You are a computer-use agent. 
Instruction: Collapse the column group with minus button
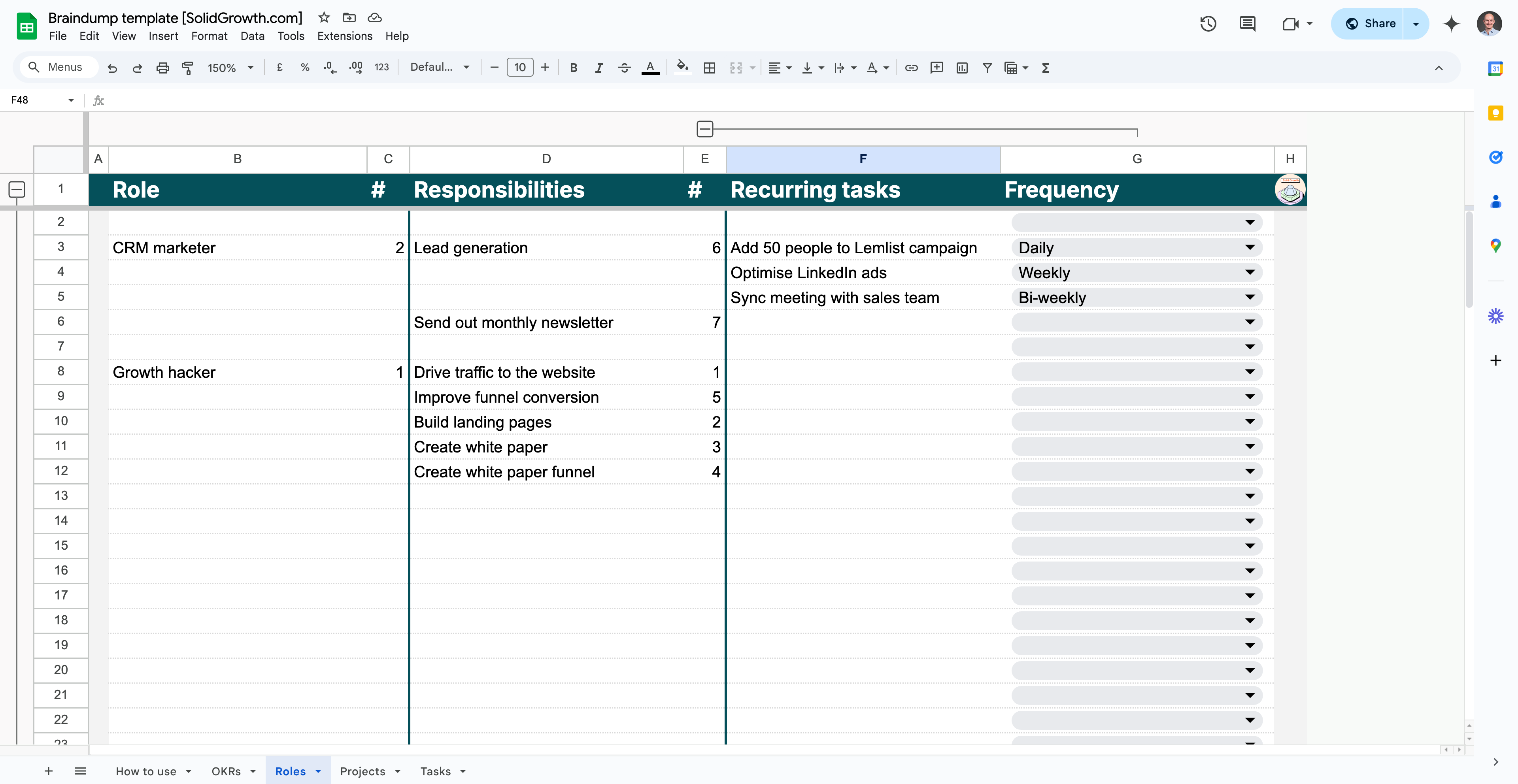point(705,129)
